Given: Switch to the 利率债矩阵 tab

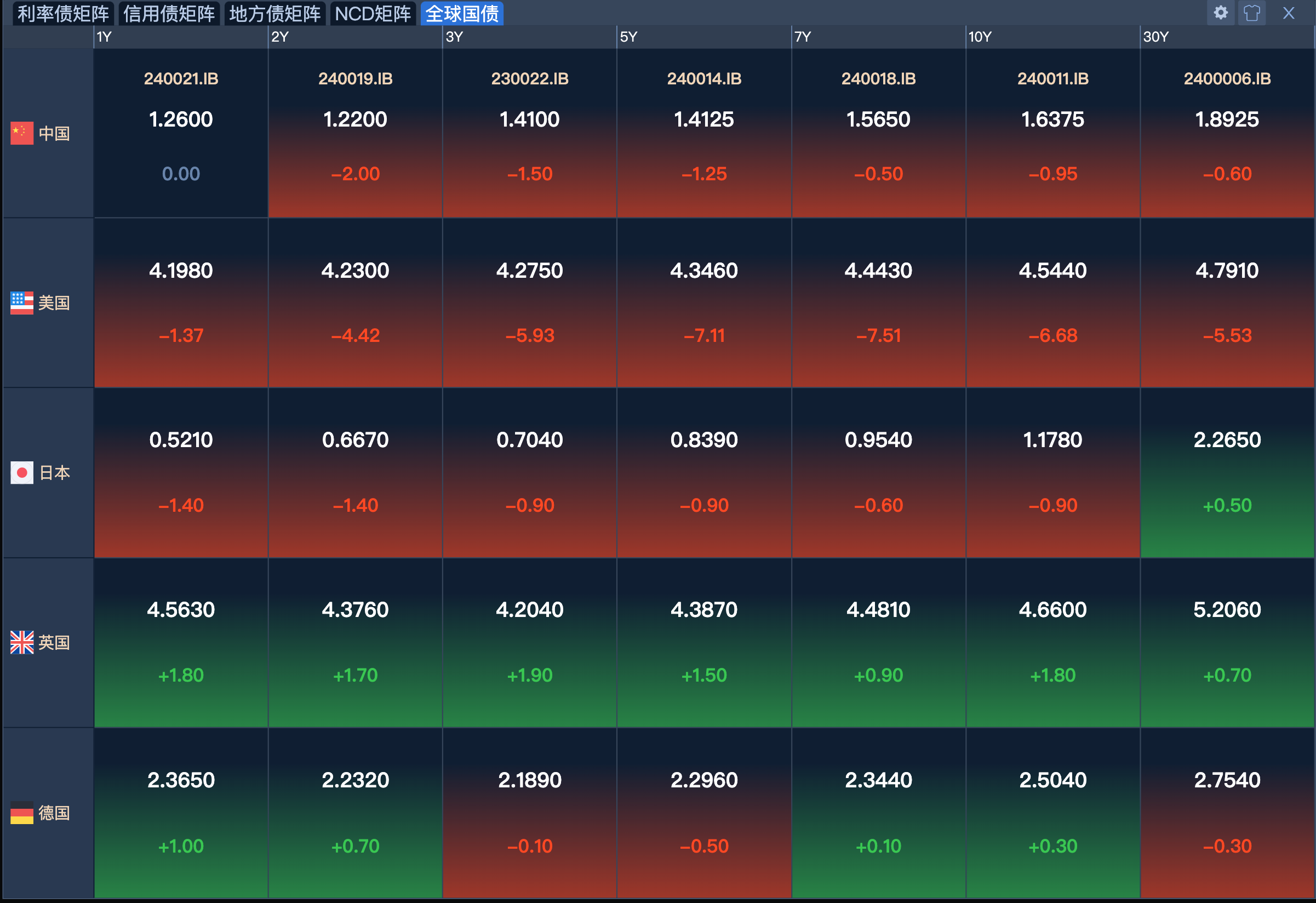Looking at the screenshot, I should 63,14.
